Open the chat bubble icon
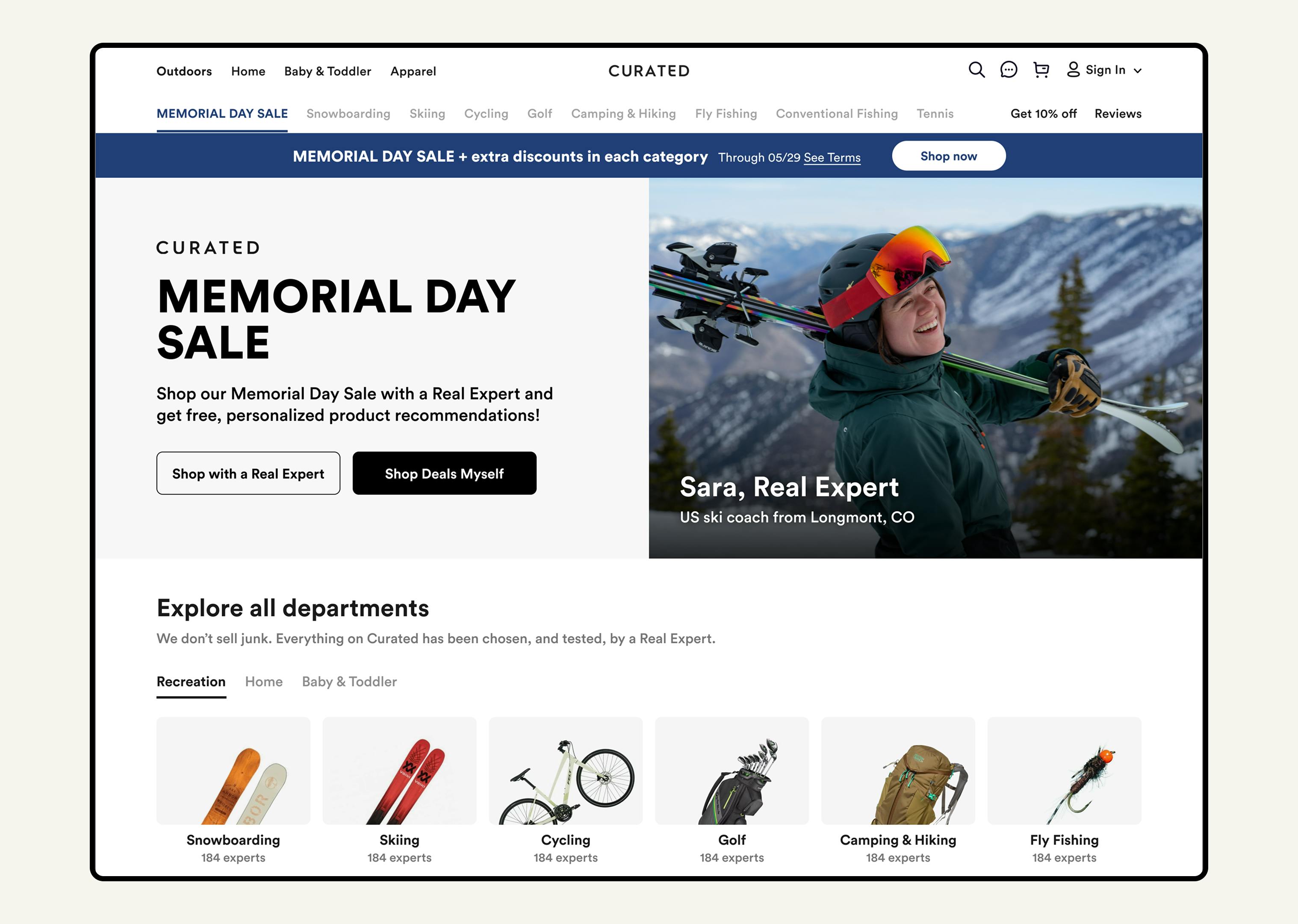1298x924 pixels. (1009, 70)
